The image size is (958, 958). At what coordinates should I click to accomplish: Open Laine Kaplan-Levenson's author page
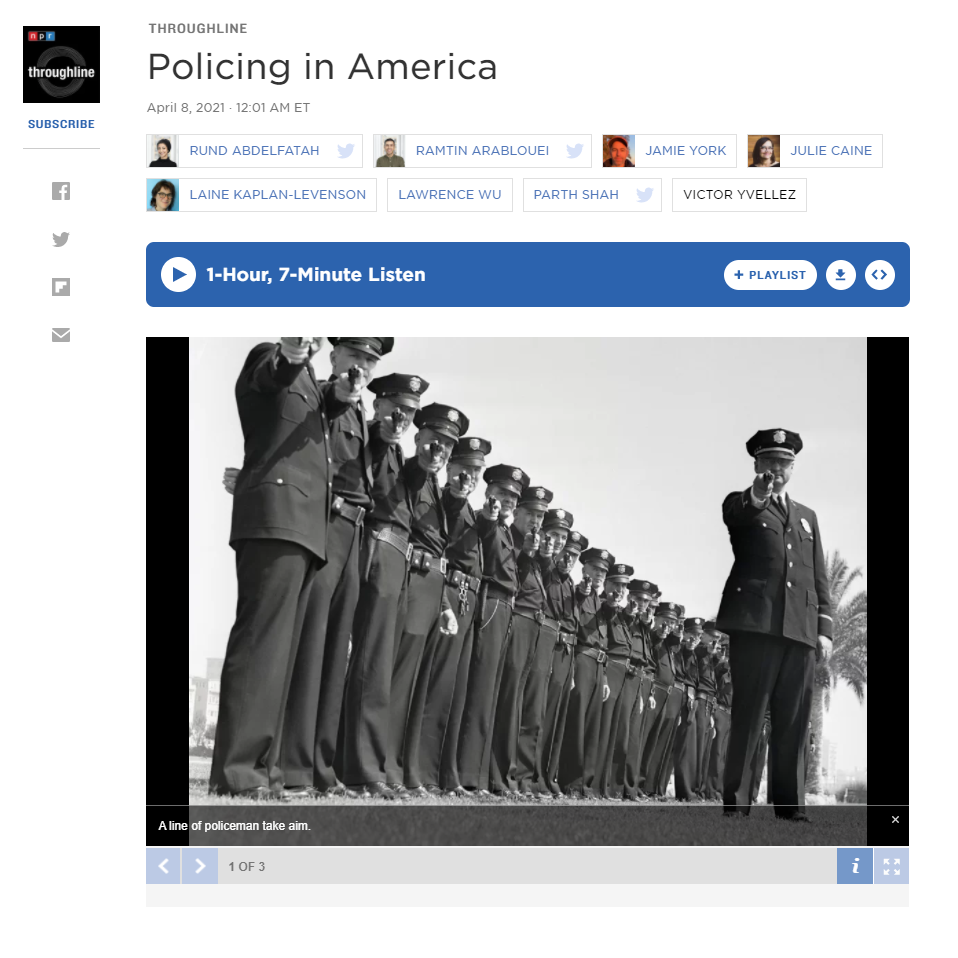[x=277, y=194]
